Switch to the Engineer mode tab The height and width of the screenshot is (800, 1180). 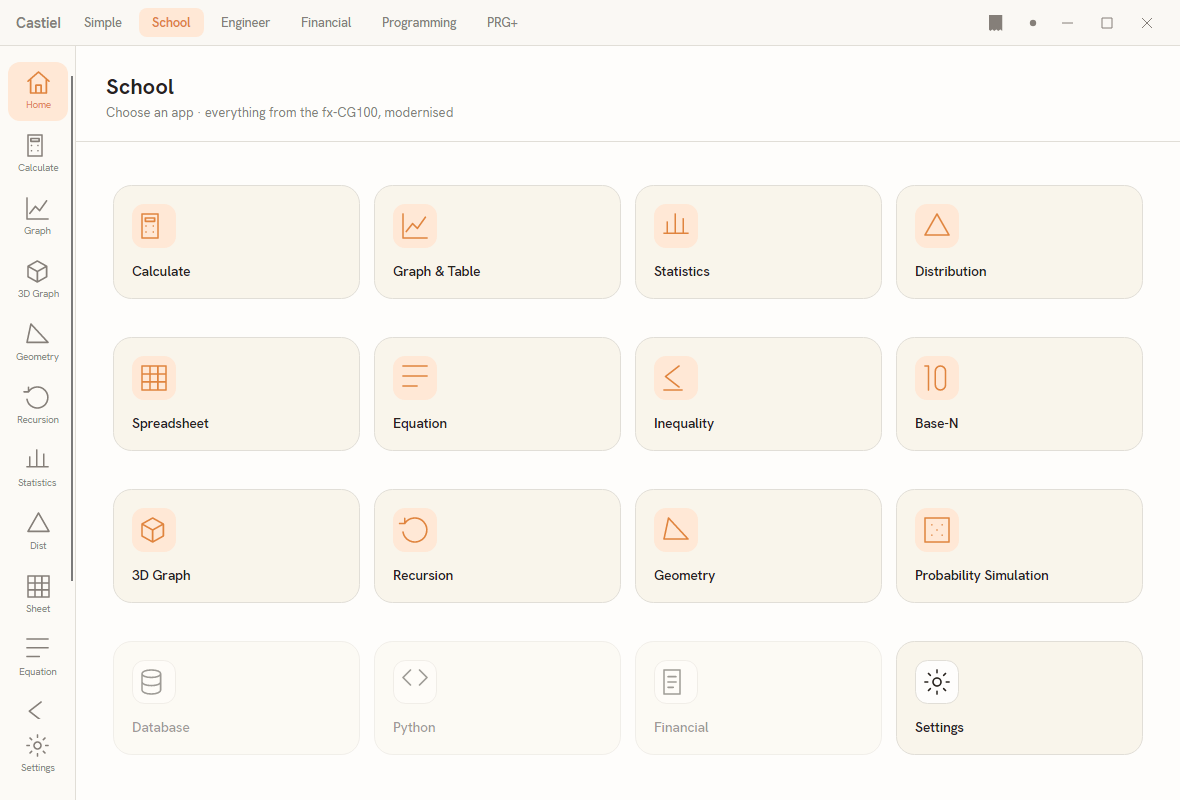coord(245,23)
